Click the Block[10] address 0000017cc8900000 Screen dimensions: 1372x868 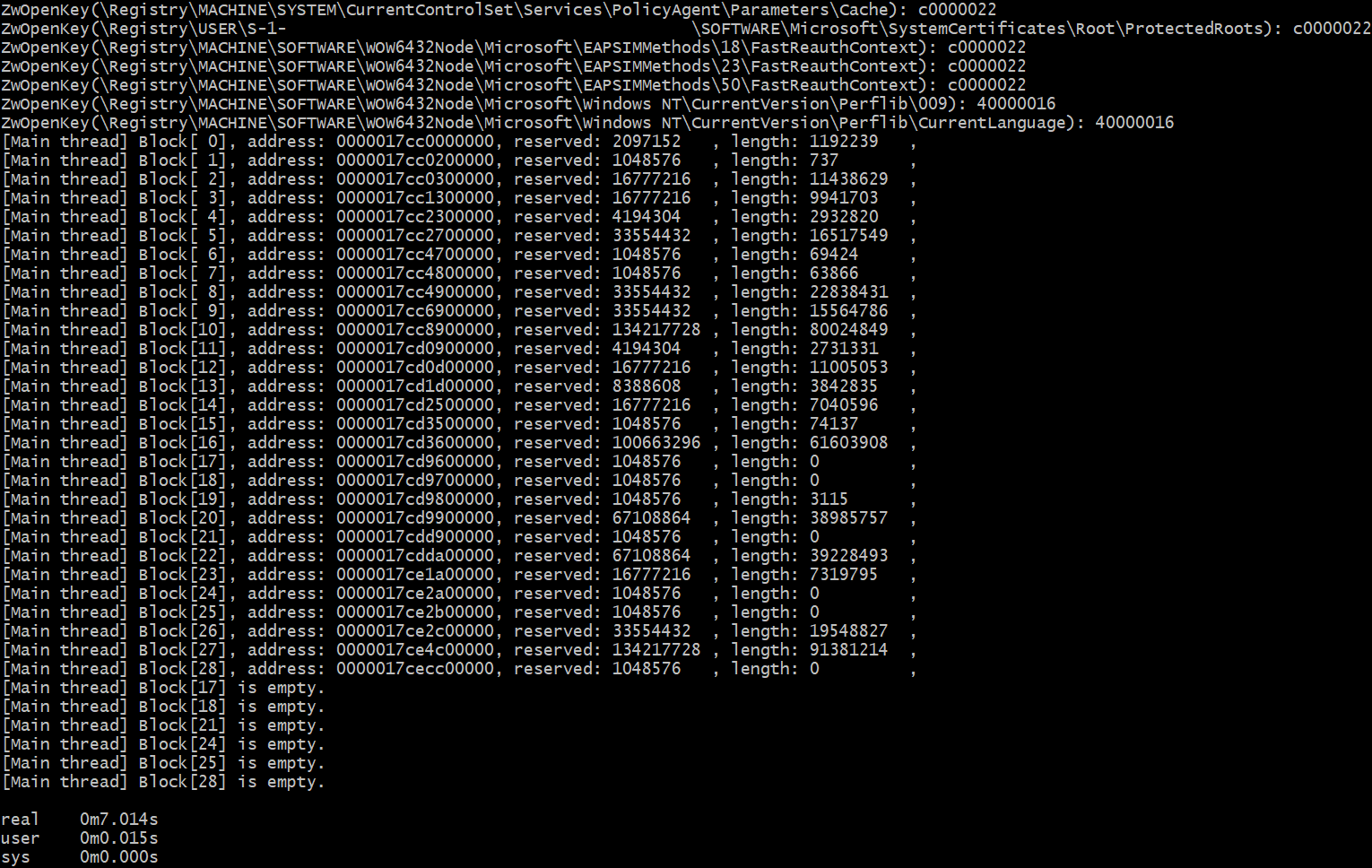point(415,330)
